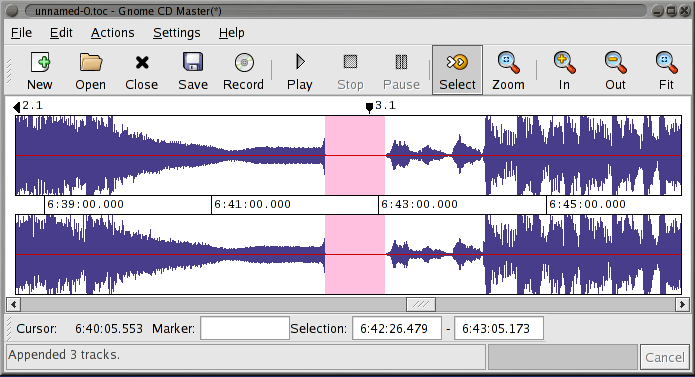Open the Settings menu

176,33
